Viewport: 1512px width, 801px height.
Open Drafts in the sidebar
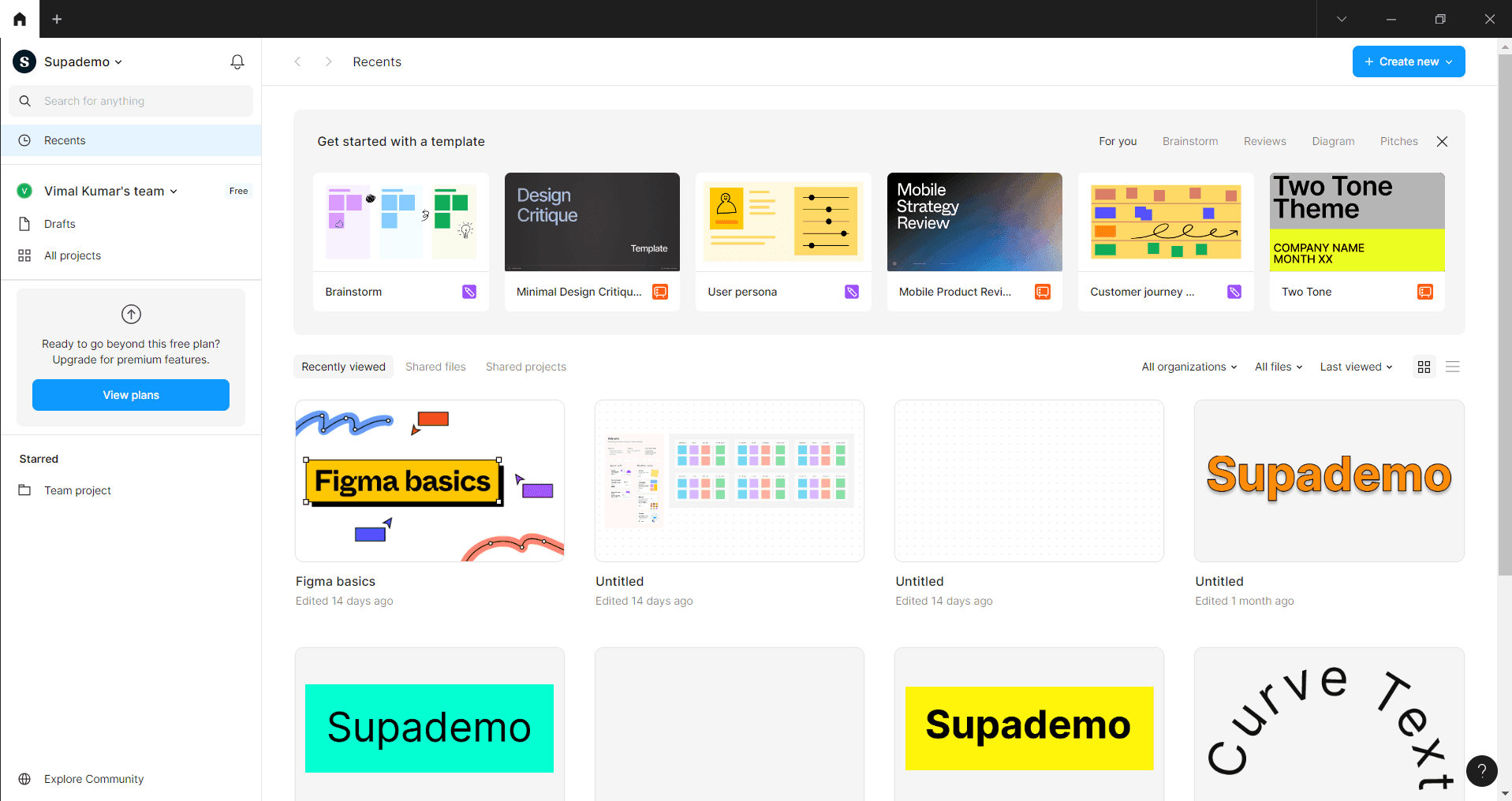coord(60,224)
